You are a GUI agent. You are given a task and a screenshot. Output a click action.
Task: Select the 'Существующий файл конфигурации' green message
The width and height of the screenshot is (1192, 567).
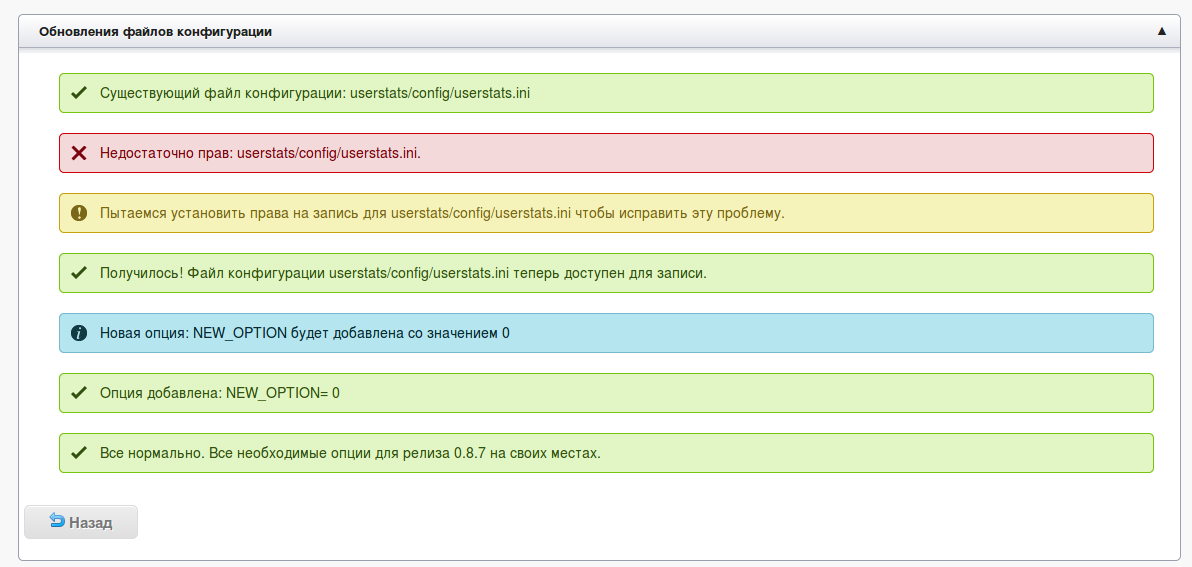click(606, 93)
